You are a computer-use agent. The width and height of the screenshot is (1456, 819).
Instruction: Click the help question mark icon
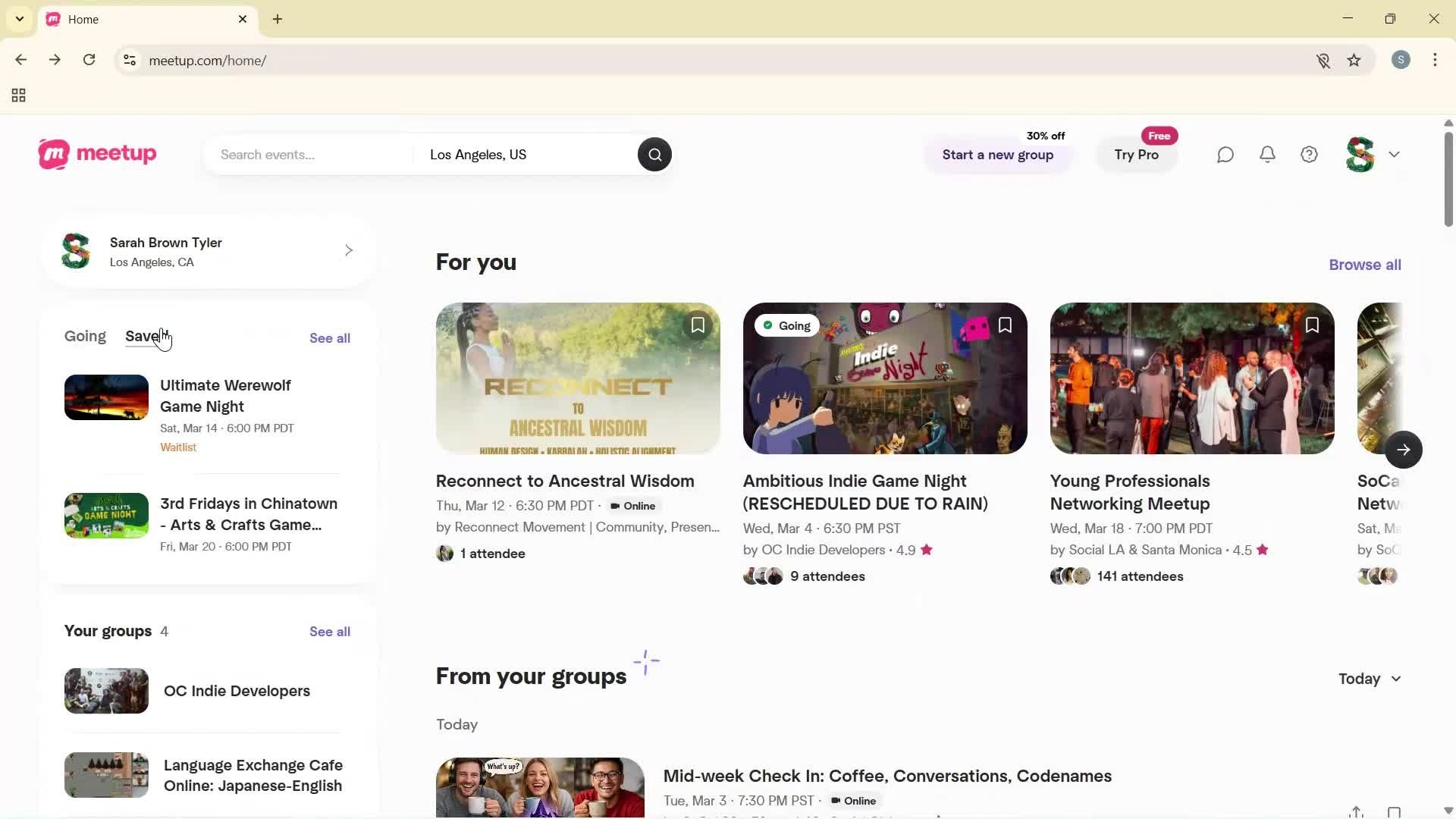[x=1309, y=154]
